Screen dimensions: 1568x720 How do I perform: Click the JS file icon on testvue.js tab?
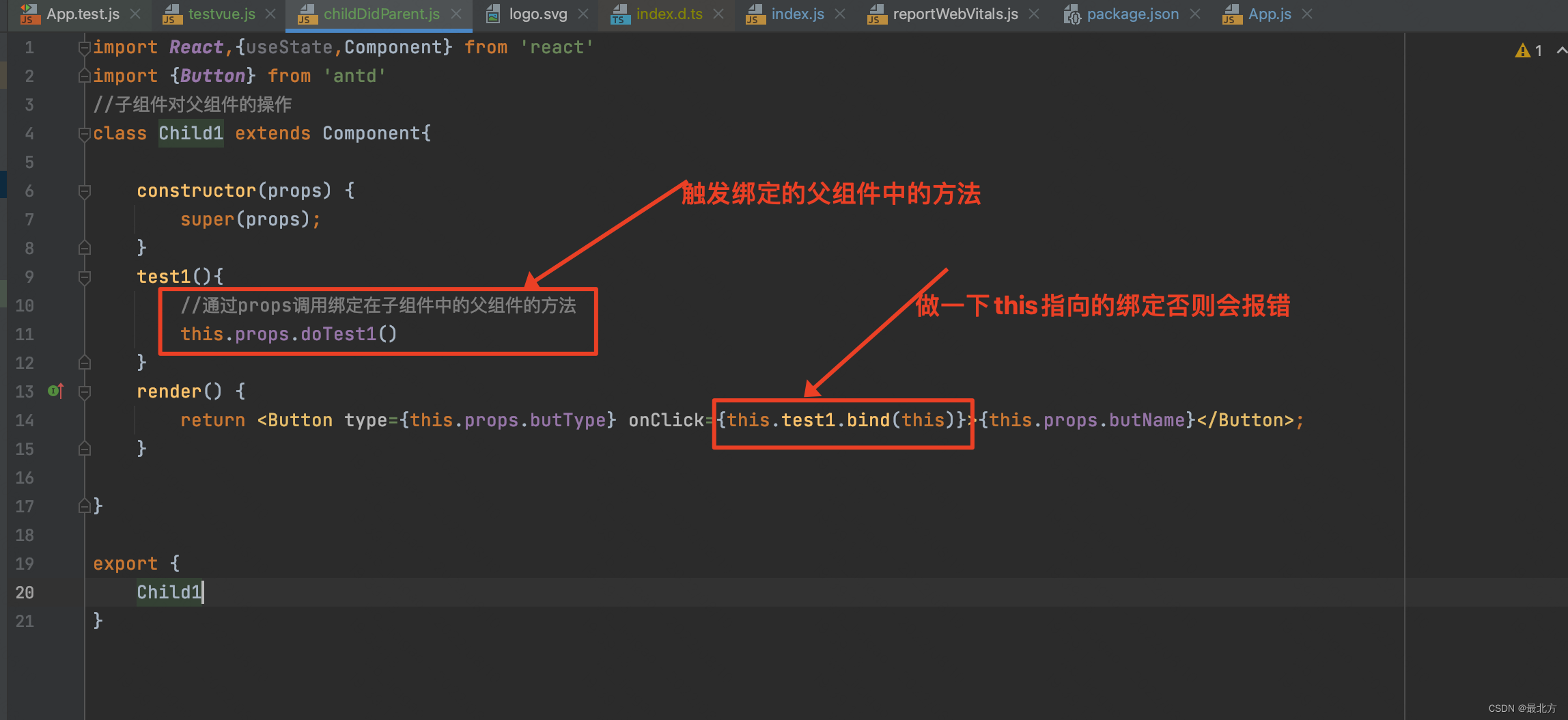pos(172,14)
